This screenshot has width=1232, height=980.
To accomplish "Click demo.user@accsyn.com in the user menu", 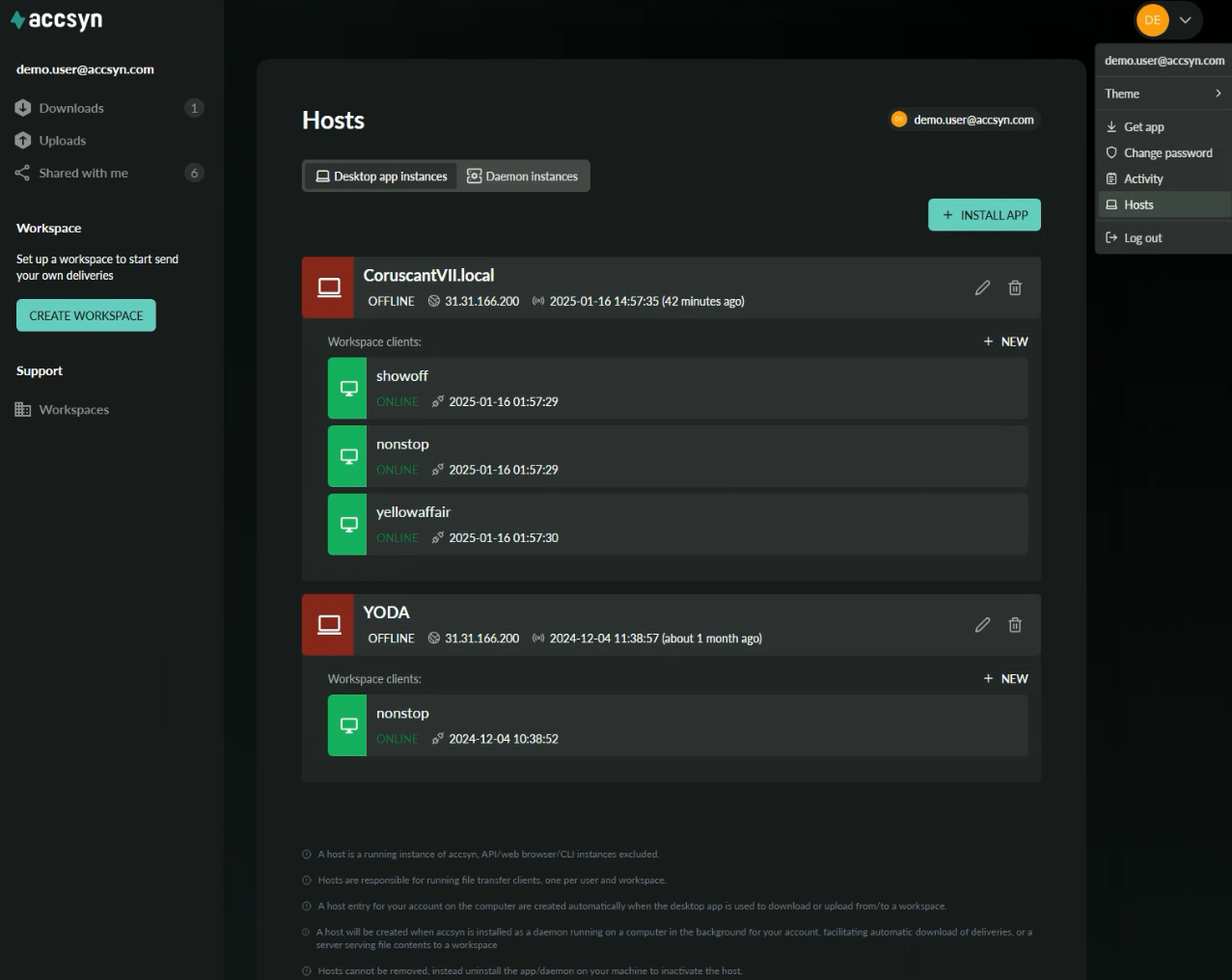I will (1164, 61).
